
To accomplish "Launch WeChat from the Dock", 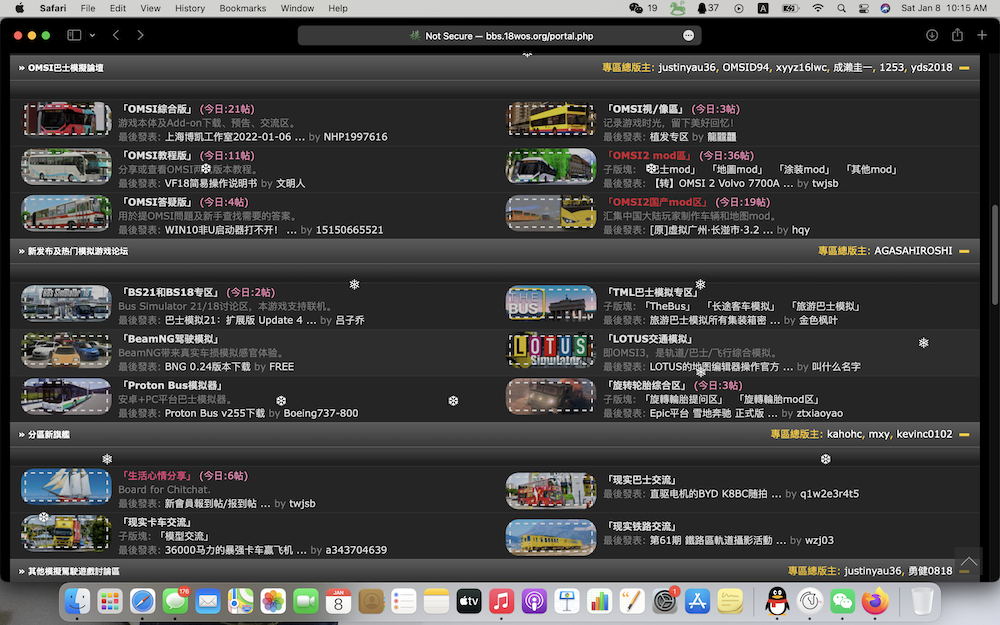I will [x=842, y=601].
